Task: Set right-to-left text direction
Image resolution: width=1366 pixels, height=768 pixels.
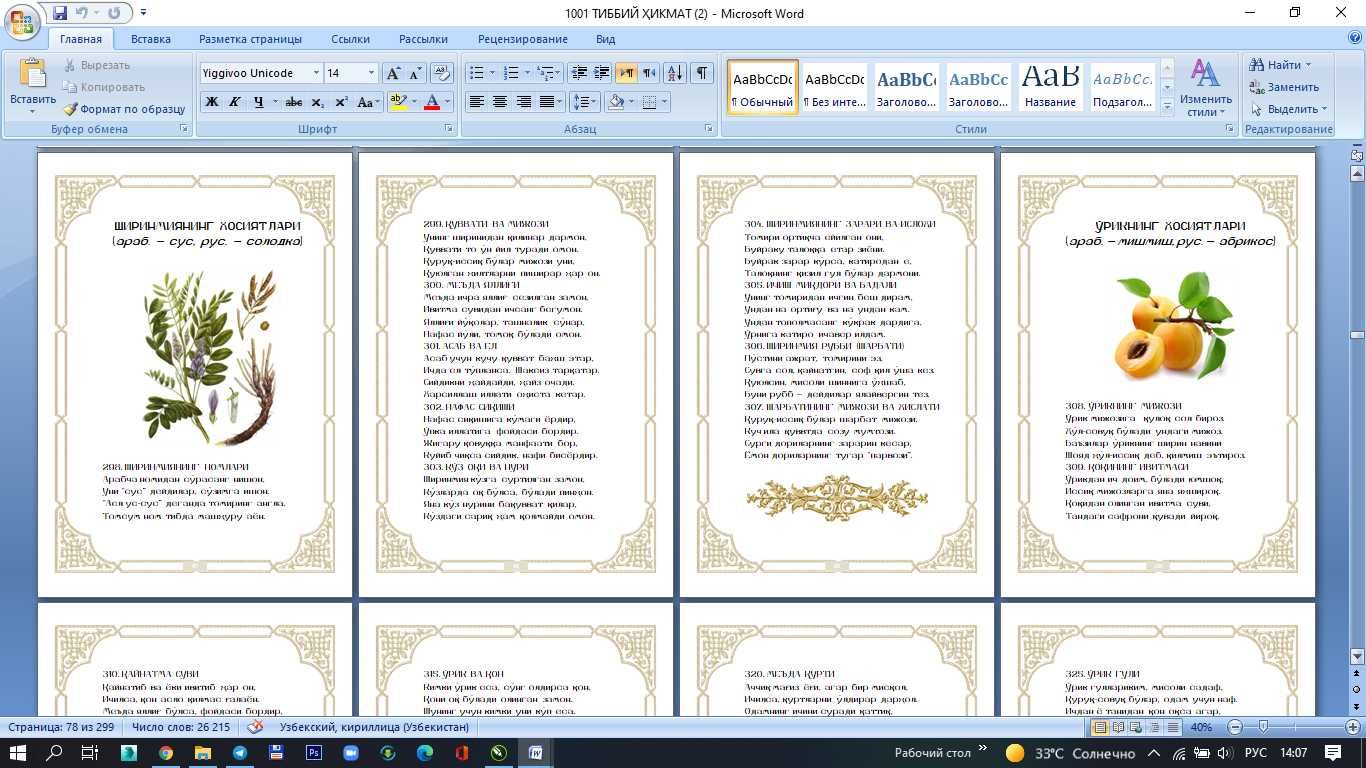Action: [650, 73]
